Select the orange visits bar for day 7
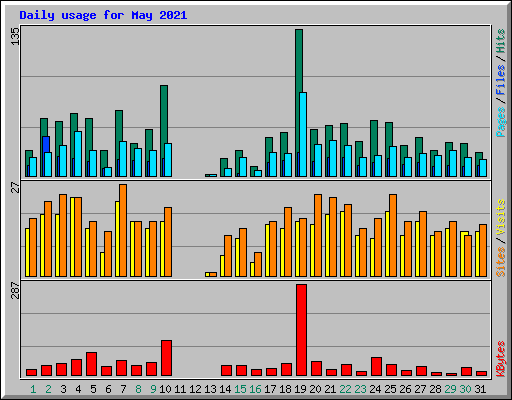512x400 pixels. point(123,230)
